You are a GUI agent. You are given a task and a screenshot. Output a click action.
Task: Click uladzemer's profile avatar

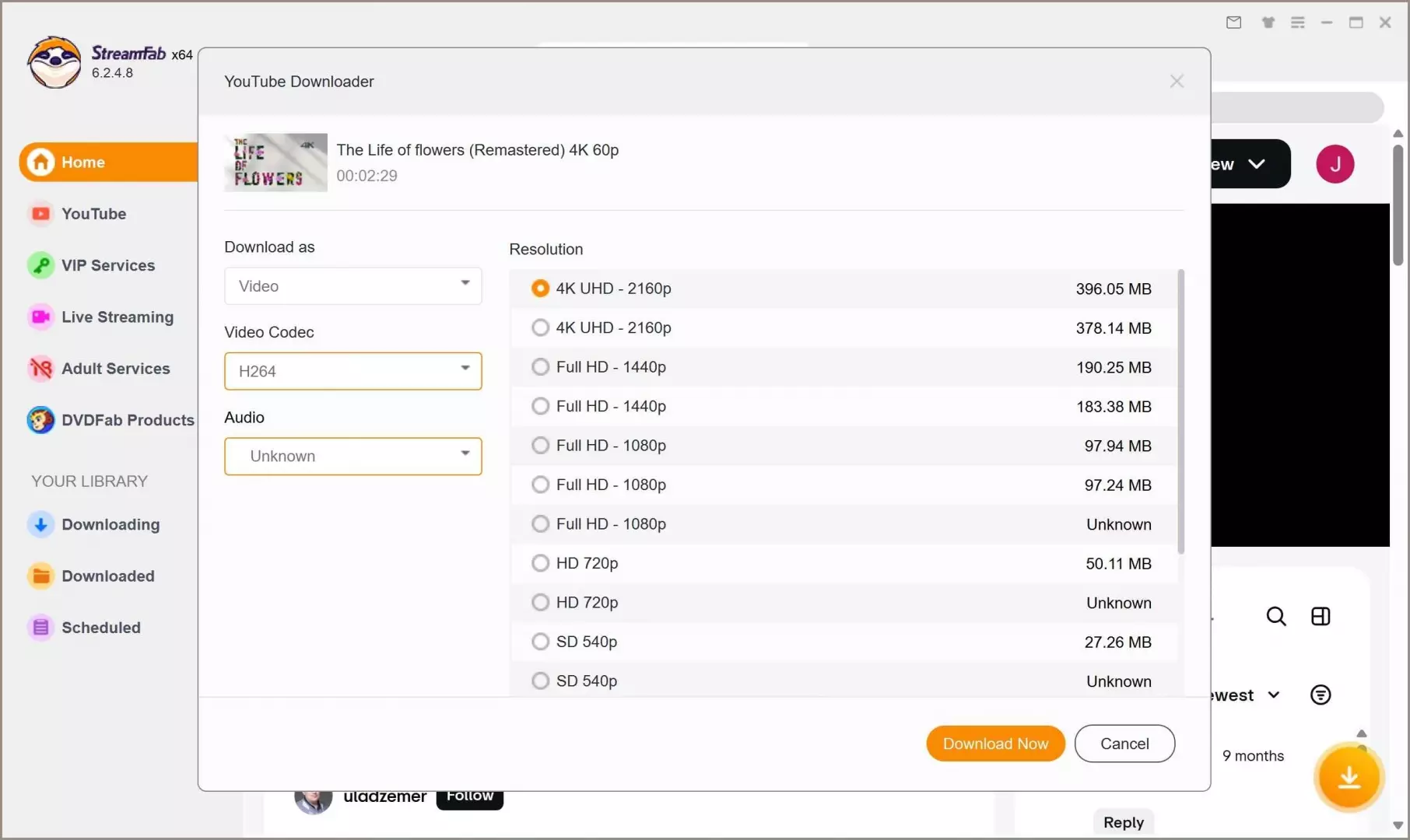point(313,801)
